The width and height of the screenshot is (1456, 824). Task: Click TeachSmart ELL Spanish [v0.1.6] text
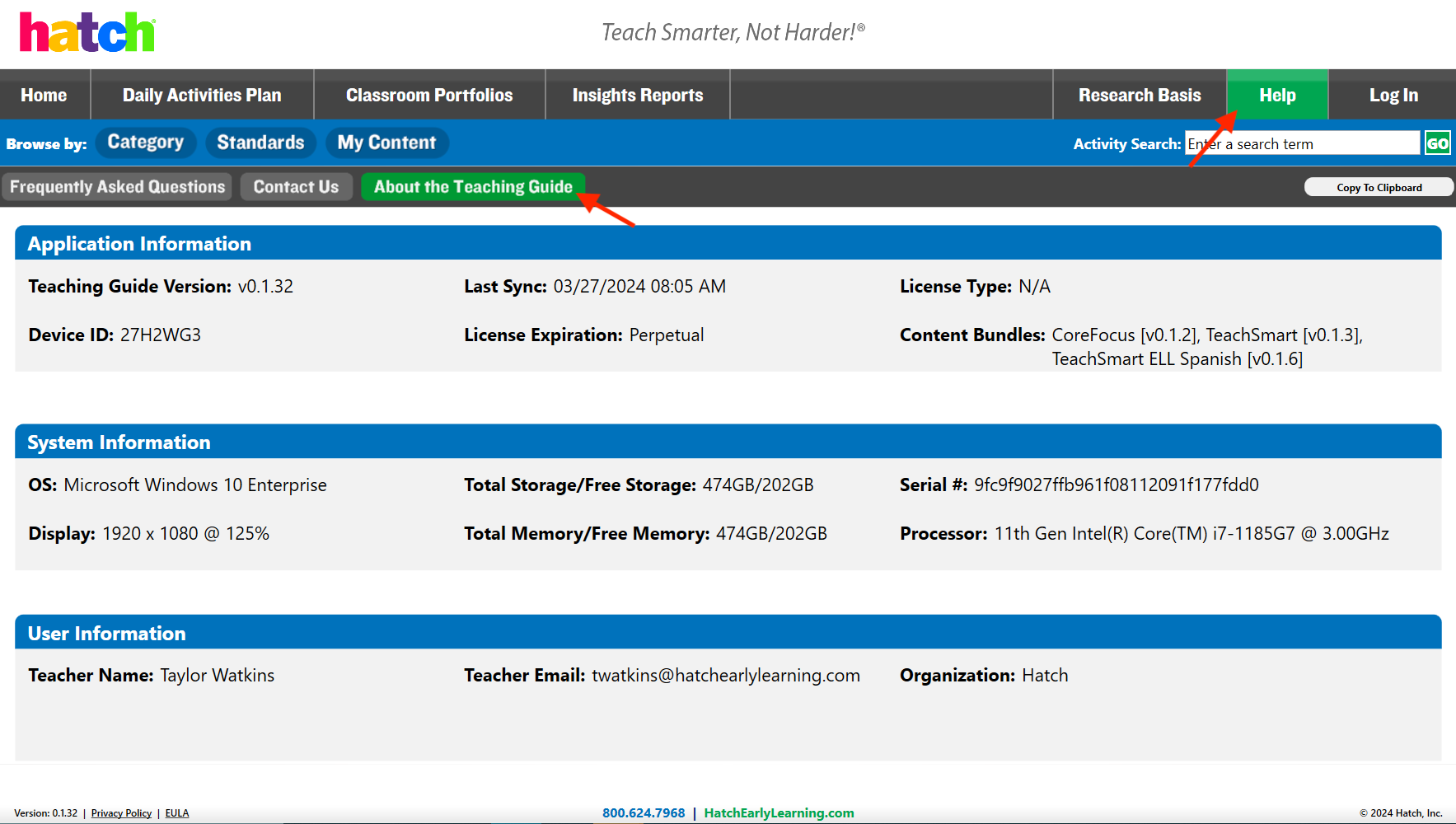1177,359
